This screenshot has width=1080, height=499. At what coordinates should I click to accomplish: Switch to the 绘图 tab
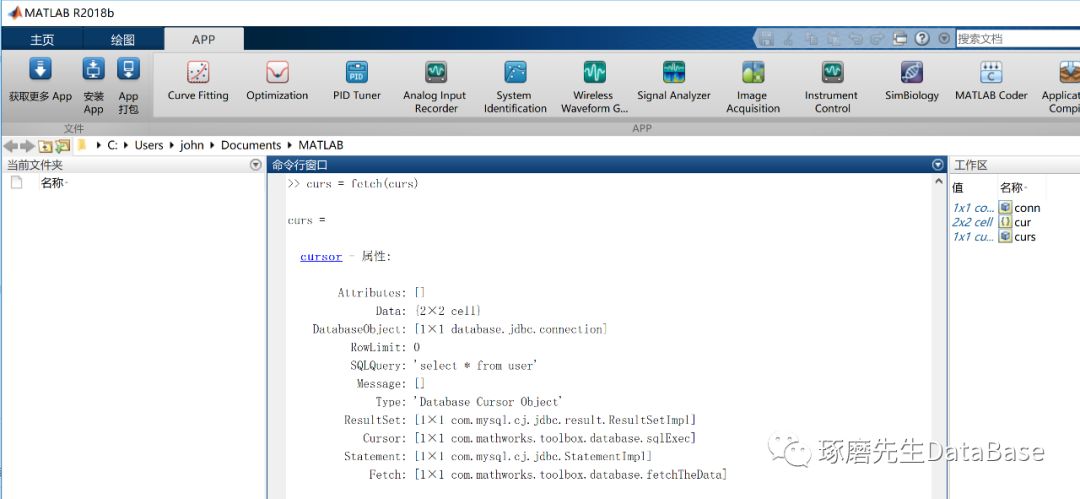[123, 39]
